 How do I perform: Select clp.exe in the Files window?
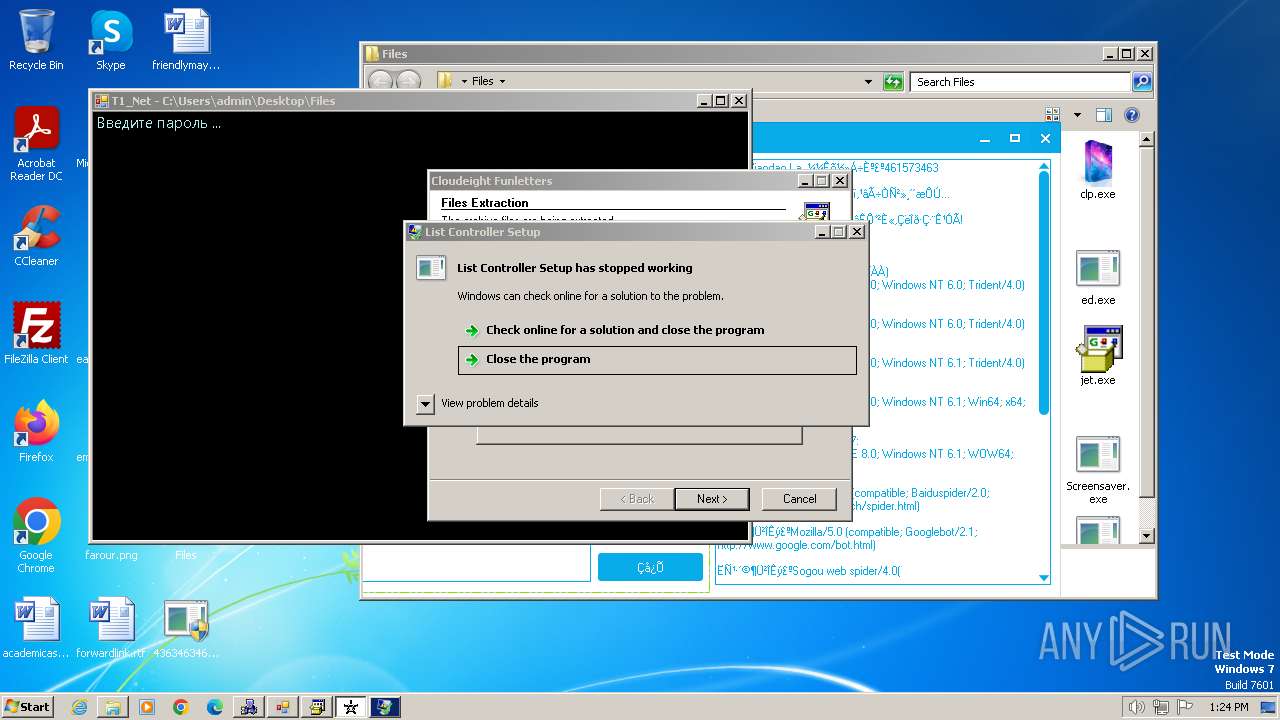point(1098,170)
